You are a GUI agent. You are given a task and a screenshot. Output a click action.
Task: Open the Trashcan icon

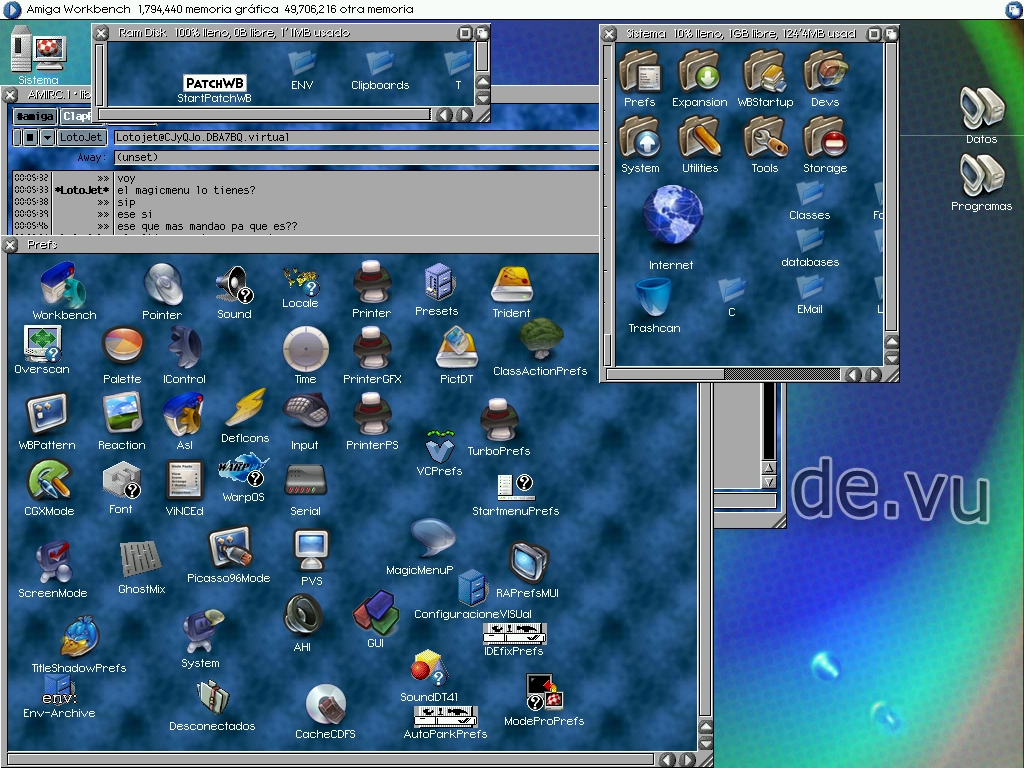654,299
